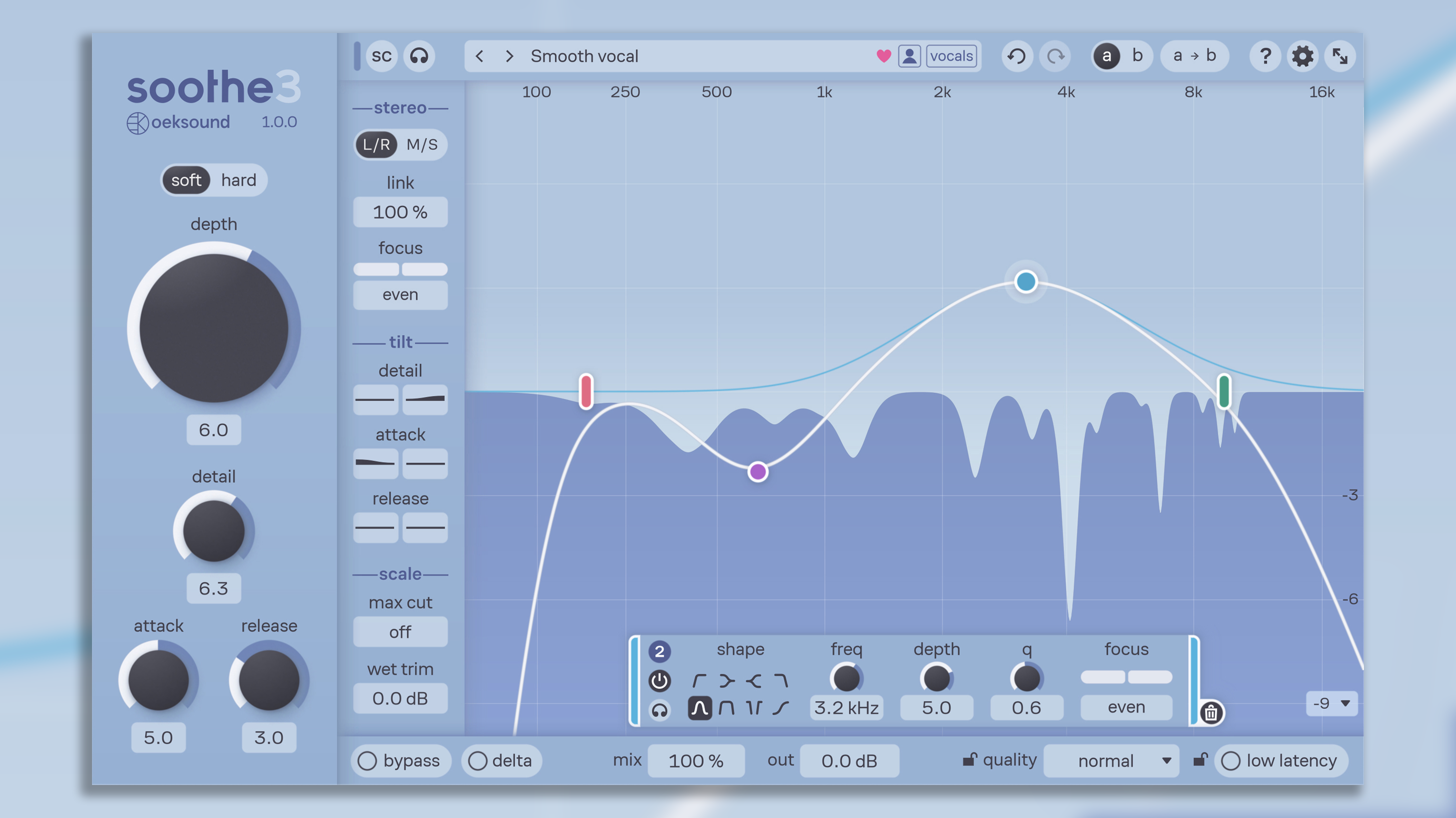The image size is (1456, 818).
Task: Click the left tilt attack box with falling slope
Action: coord(375,463)
